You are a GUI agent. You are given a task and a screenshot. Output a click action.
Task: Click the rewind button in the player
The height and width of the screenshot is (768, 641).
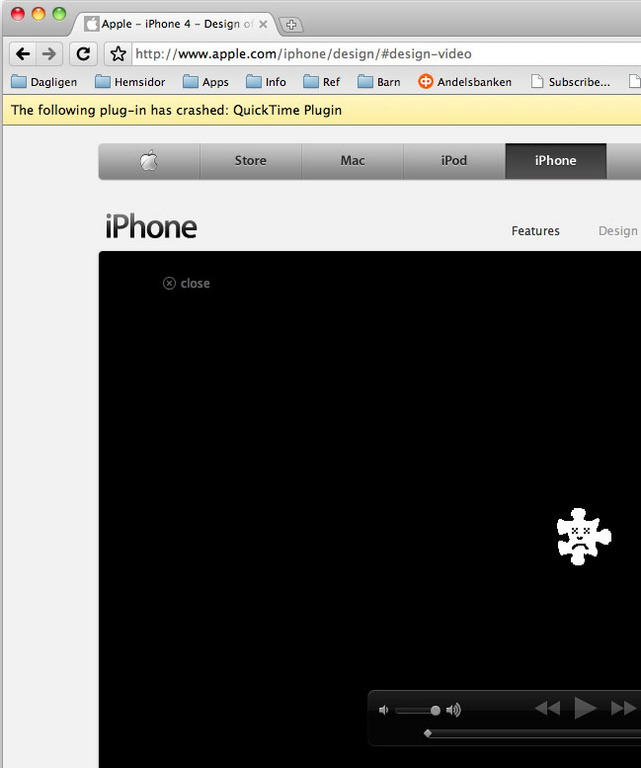pos(547,709)
